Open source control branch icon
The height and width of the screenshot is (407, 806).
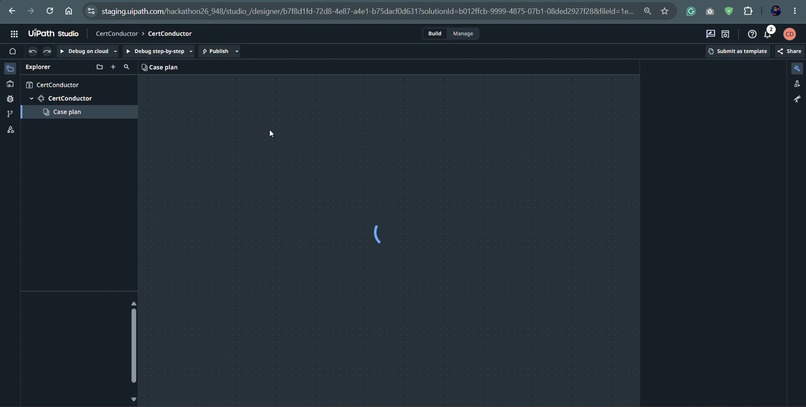(10, 114)
